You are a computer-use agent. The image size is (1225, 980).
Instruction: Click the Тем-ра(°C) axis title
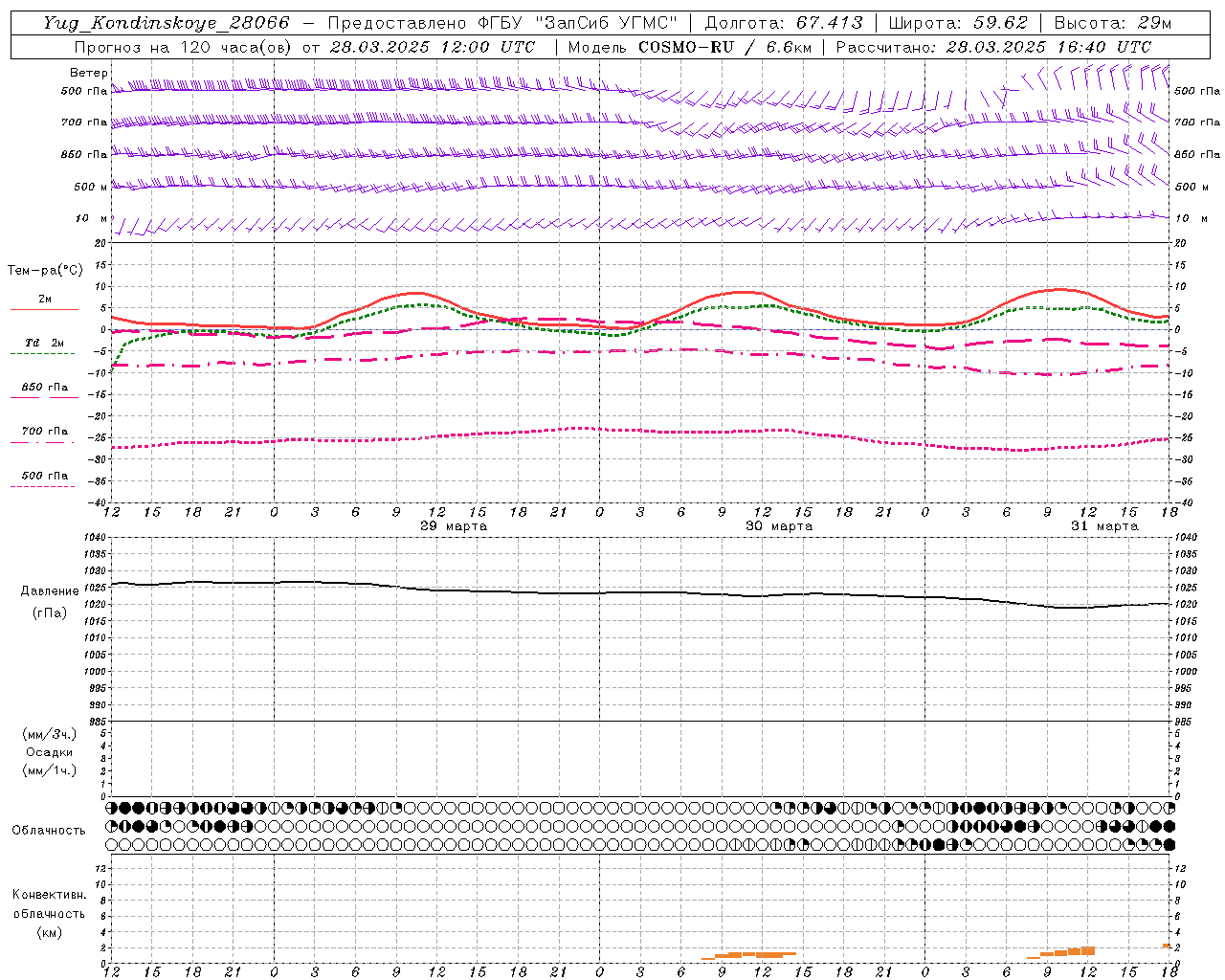45,271
